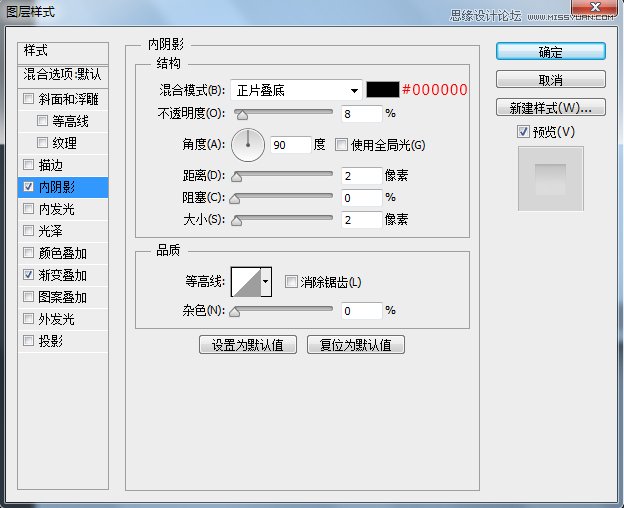Click the angle dial control

pos(248,145)
